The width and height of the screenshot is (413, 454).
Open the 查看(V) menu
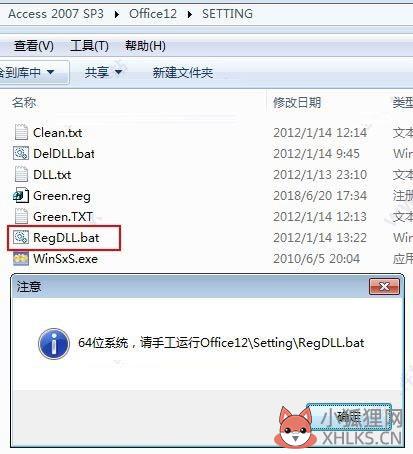point(34,46)
